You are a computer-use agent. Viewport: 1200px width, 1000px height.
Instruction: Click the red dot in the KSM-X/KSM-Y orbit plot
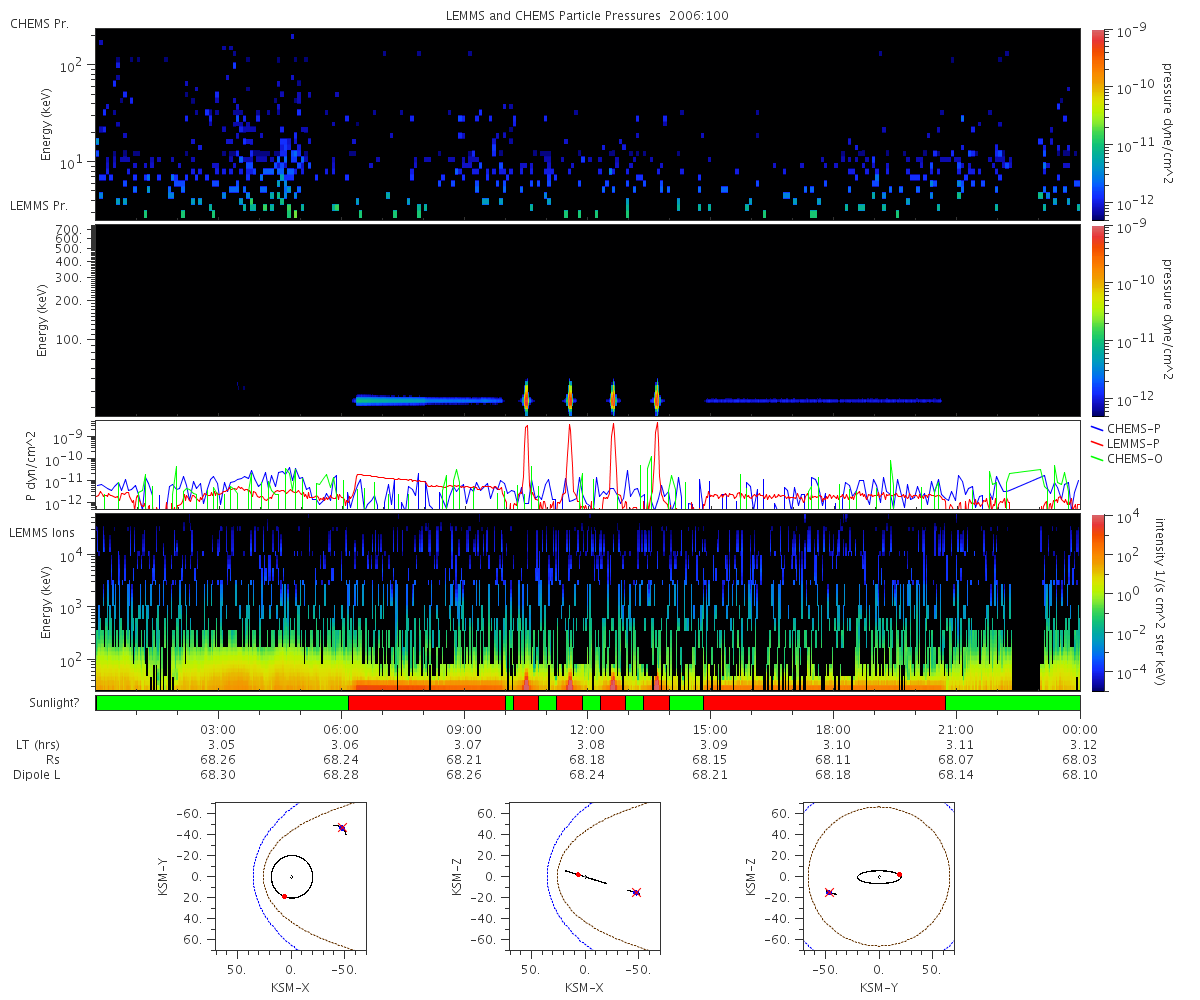[x=284, y=896]
